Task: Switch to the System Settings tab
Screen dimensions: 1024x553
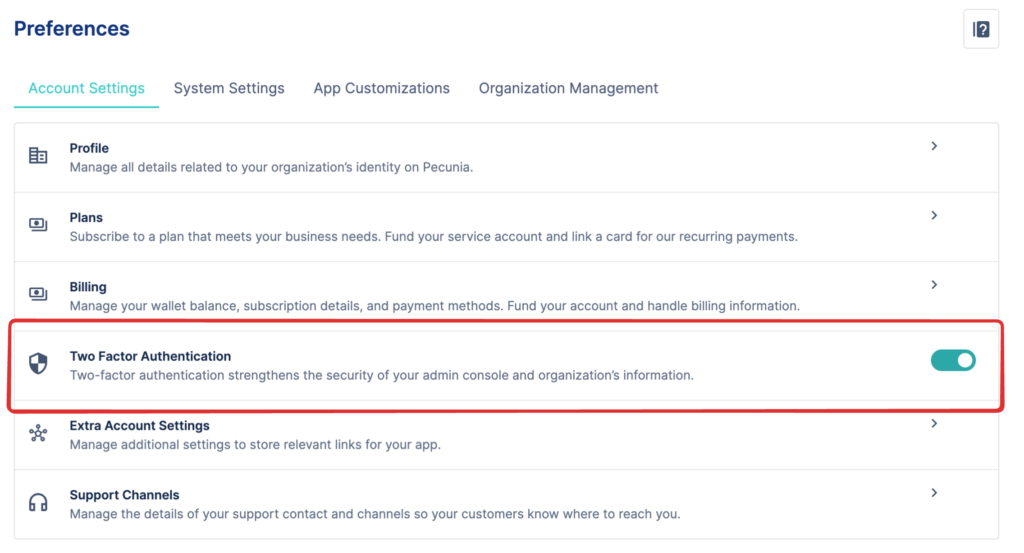Action: pyautogui.click(x=229, y=88)
